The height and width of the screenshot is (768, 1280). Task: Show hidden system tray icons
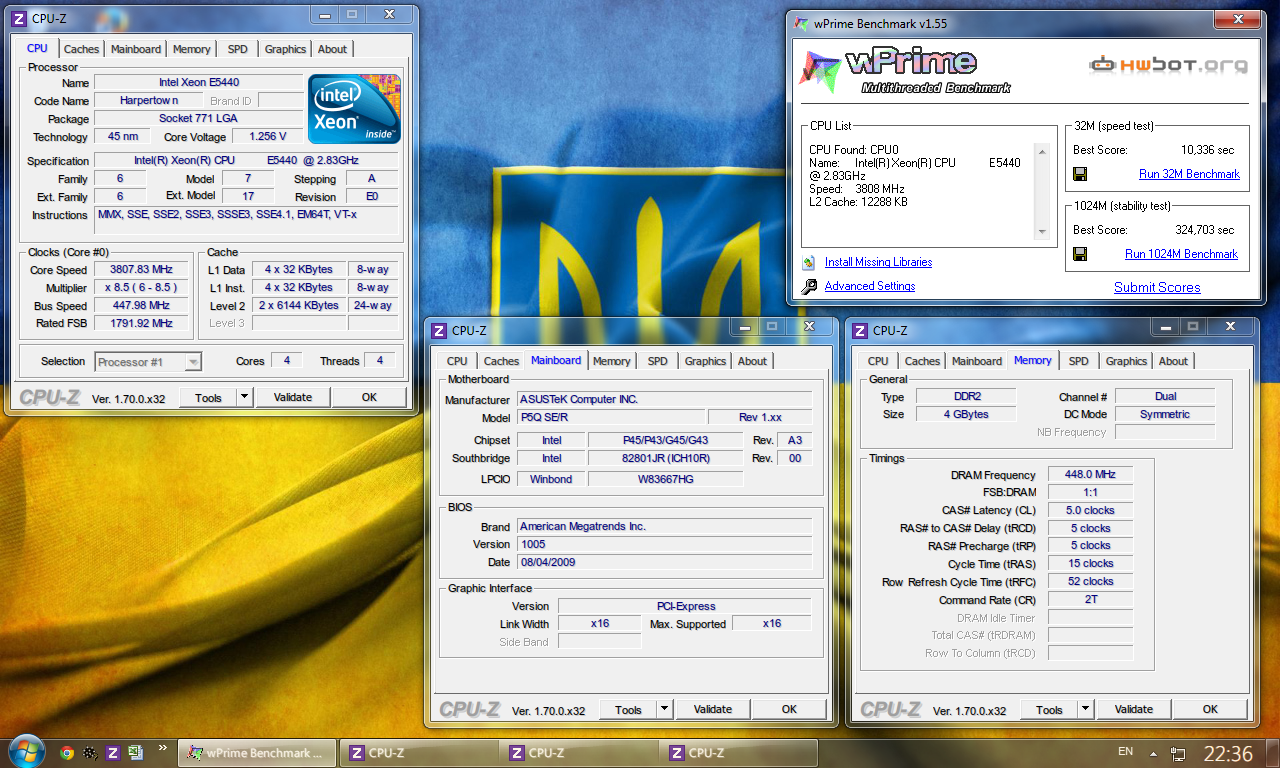(x=1154, y=753)
